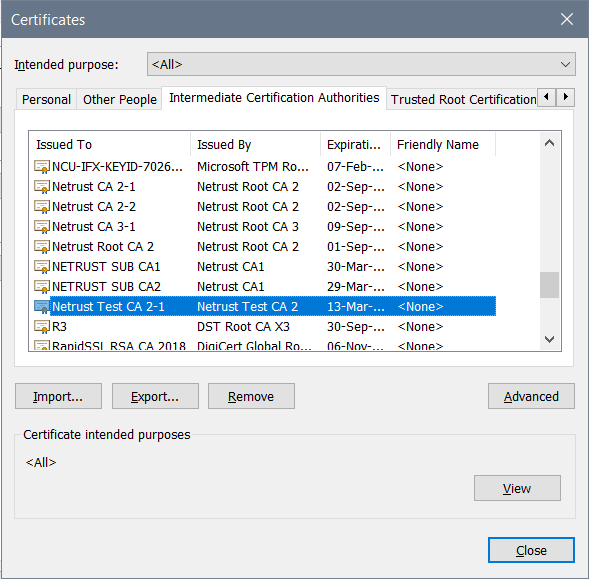This screenshot has width=589, height=579.
Task: Click the Export button
Action: [x=155, y=396]
